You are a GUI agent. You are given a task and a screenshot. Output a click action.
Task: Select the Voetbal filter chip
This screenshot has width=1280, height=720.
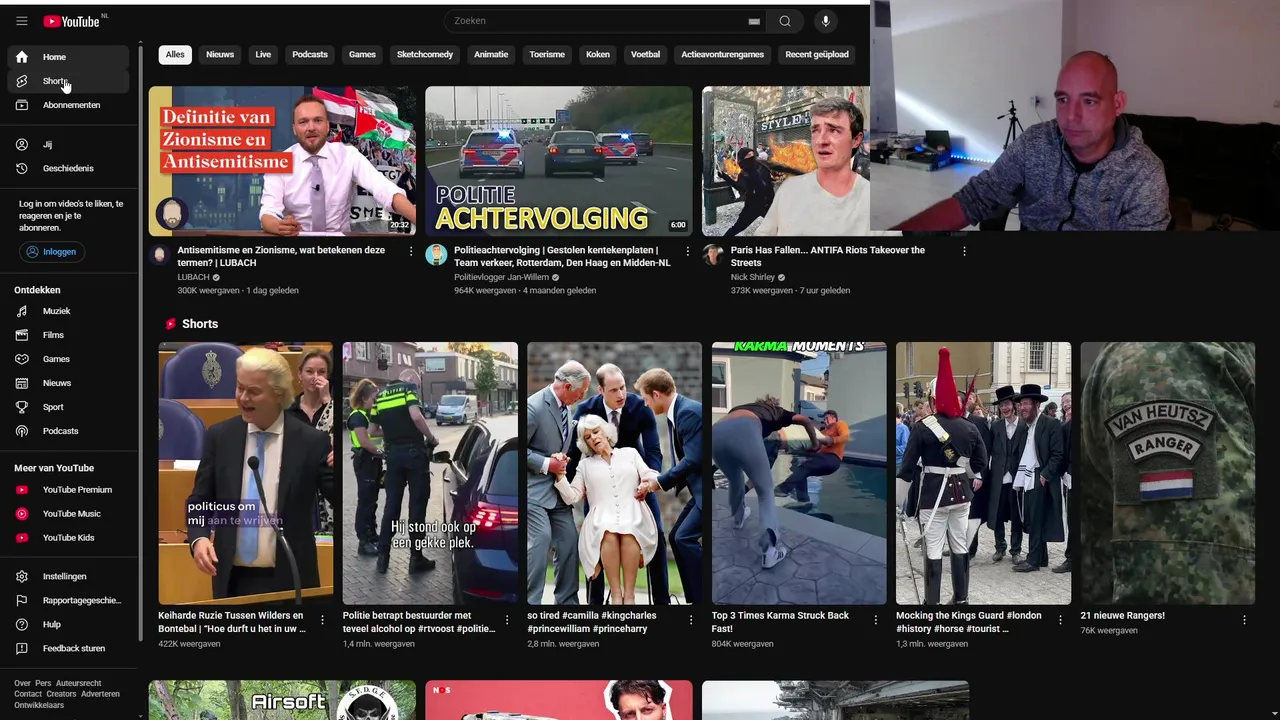[x=645, y=55]
